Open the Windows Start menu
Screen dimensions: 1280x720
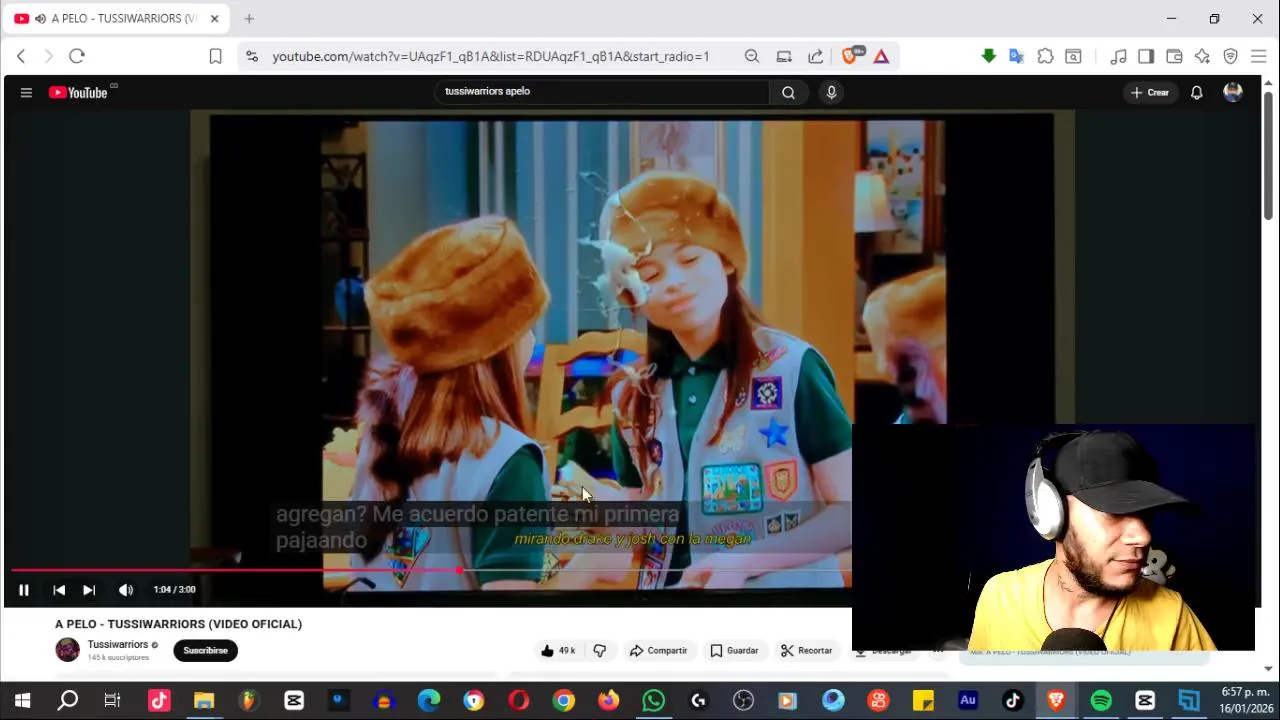[22, 701]
